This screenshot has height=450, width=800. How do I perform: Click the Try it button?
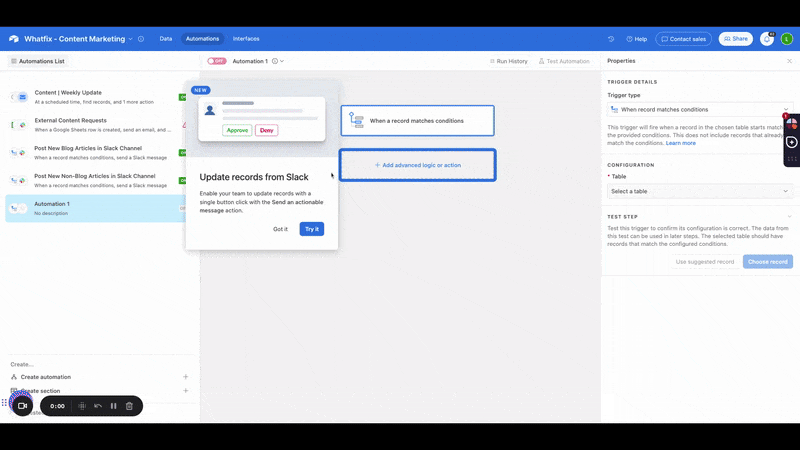[312, 229]
